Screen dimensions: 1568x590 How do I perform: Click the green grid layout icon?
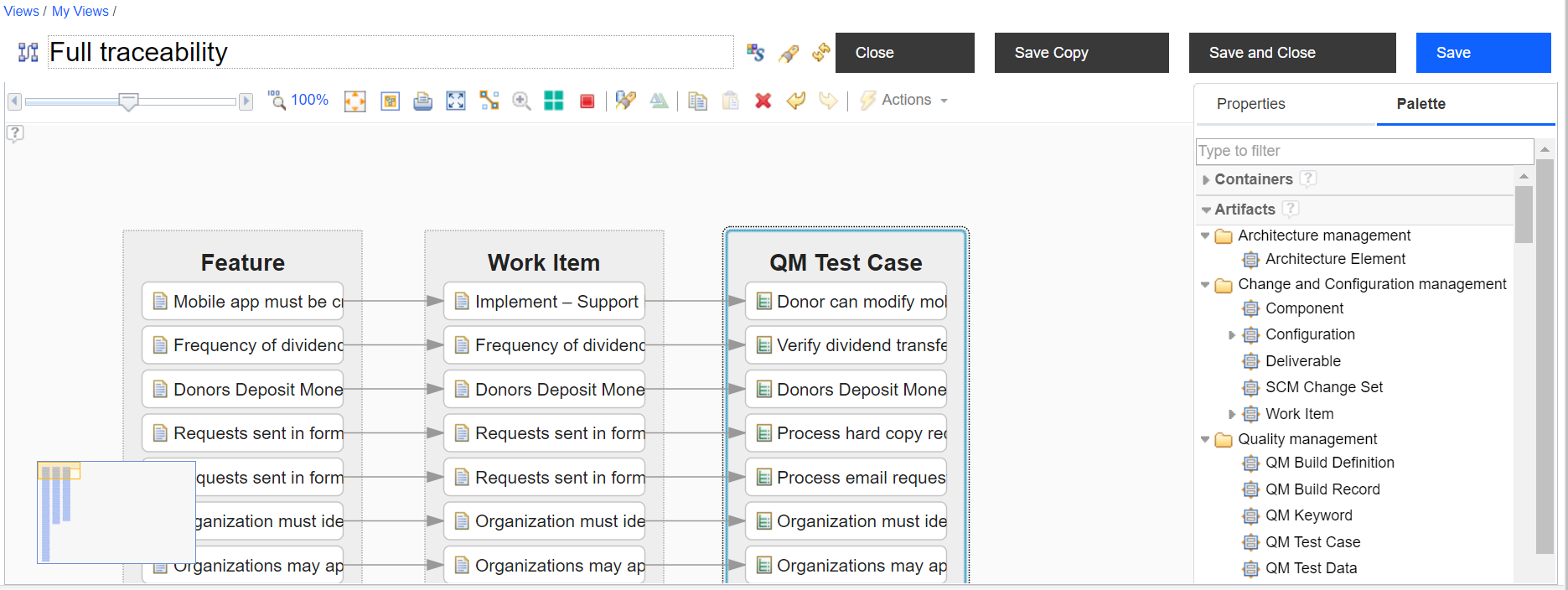click(554, 101)
